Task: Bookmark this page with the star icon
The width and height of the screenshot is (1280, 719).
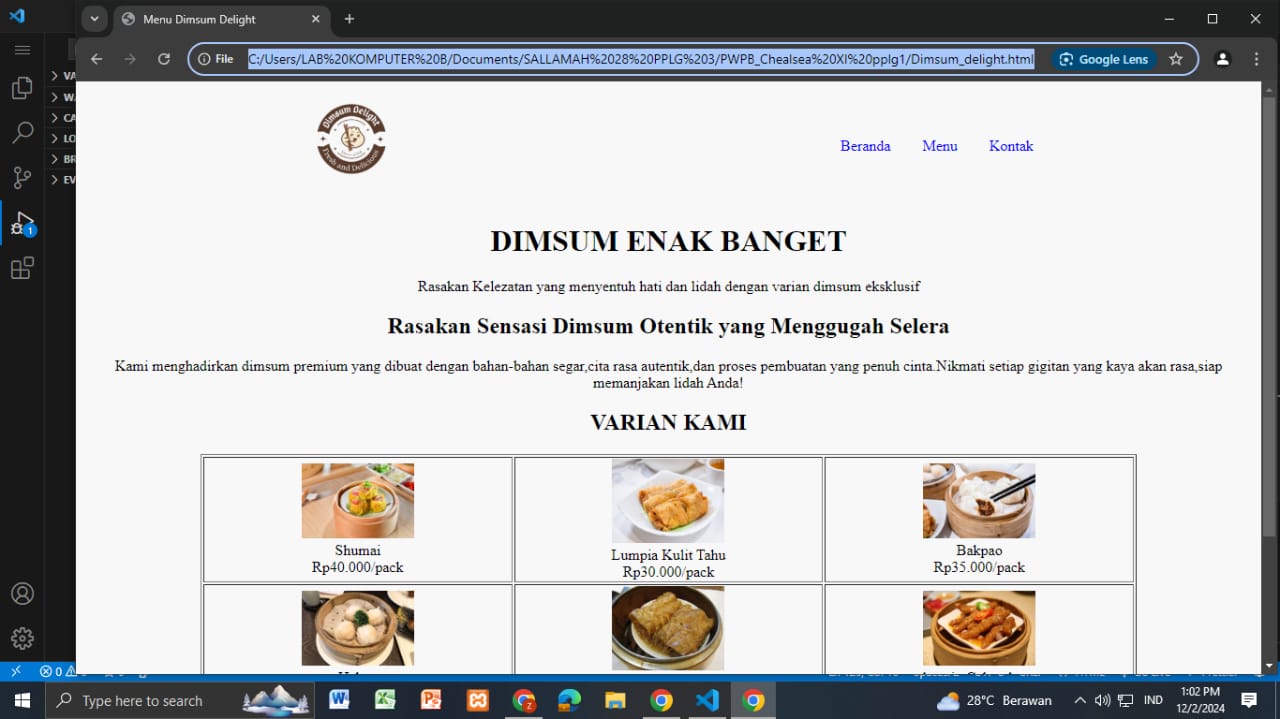Action: pyautogui.click(x=1176, y=59)
